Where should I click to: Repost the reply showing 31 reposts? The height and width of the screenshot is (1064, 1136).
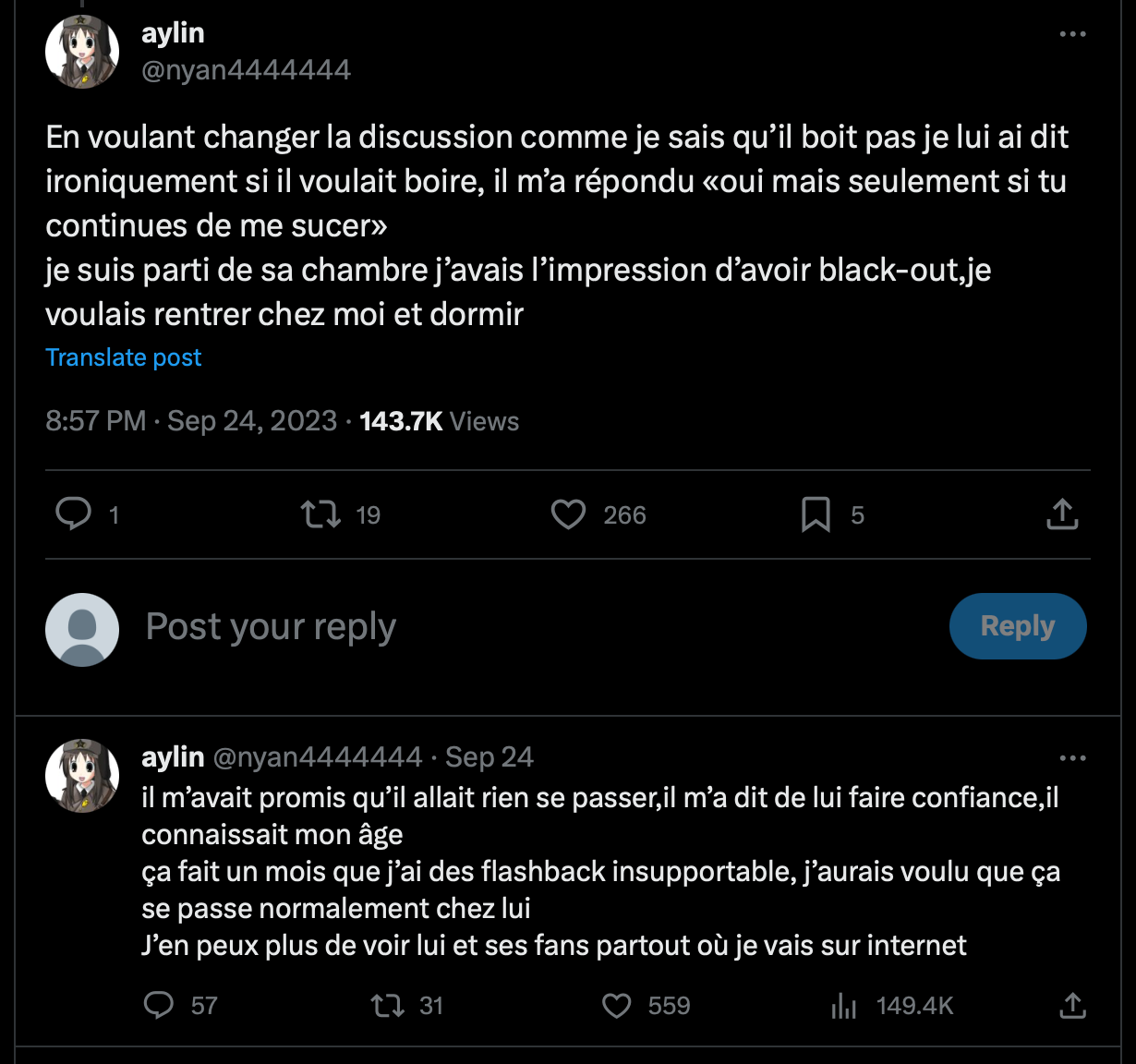(x=387, y=1005)
